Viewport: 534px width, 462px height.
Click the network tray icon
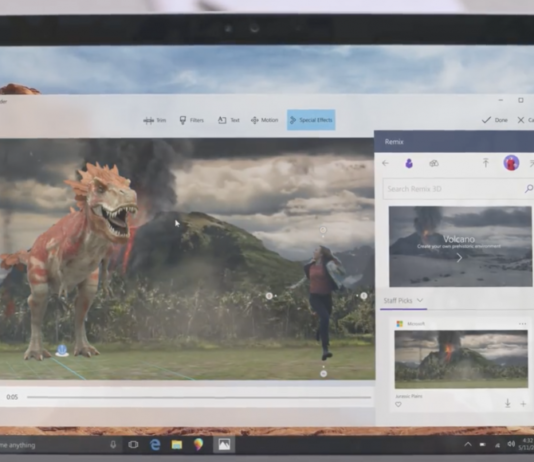pyautogui.click(x=497, y=445)
